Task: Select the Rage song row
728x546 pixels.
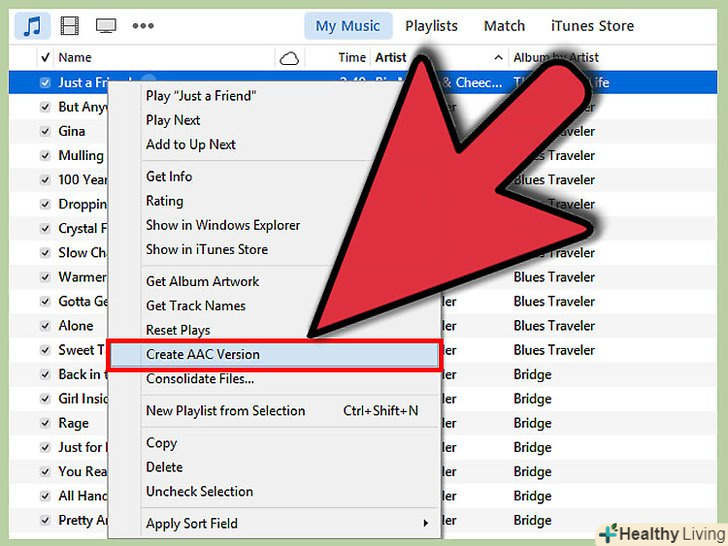Action: point(73,423)
